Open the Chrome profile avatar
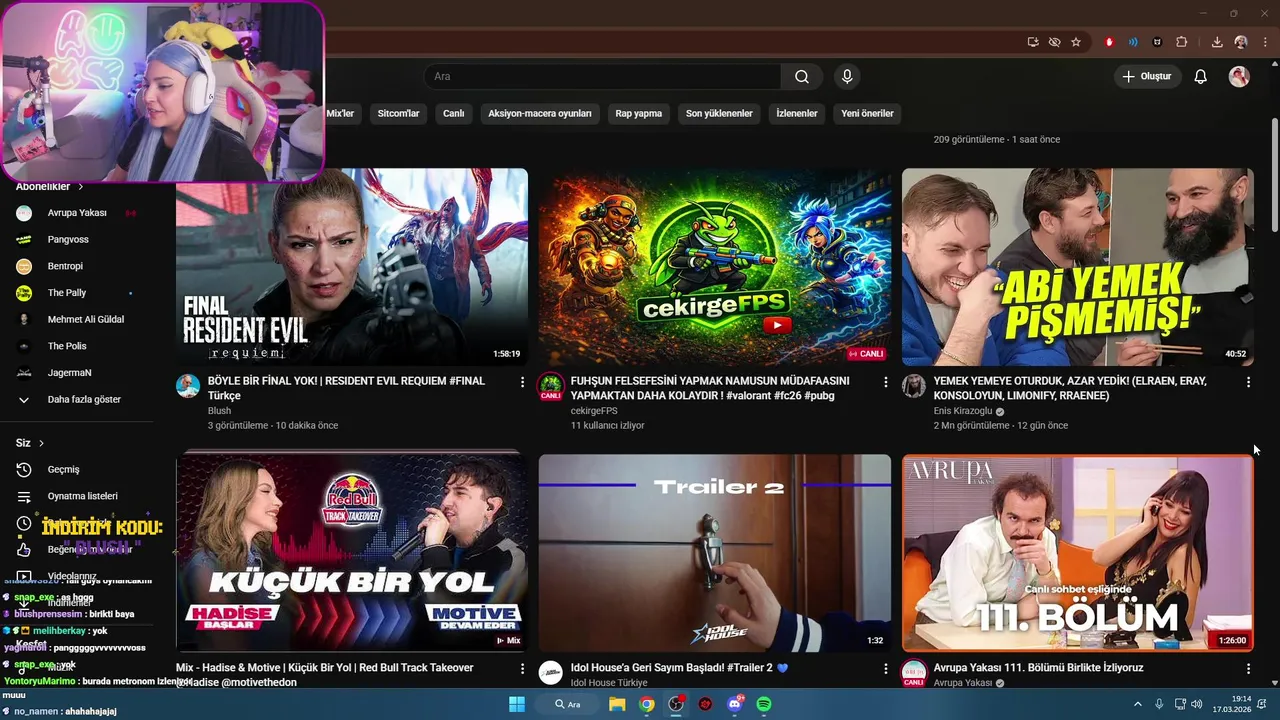Viewport: 1280px width, 720px height. pos(1241,42)
